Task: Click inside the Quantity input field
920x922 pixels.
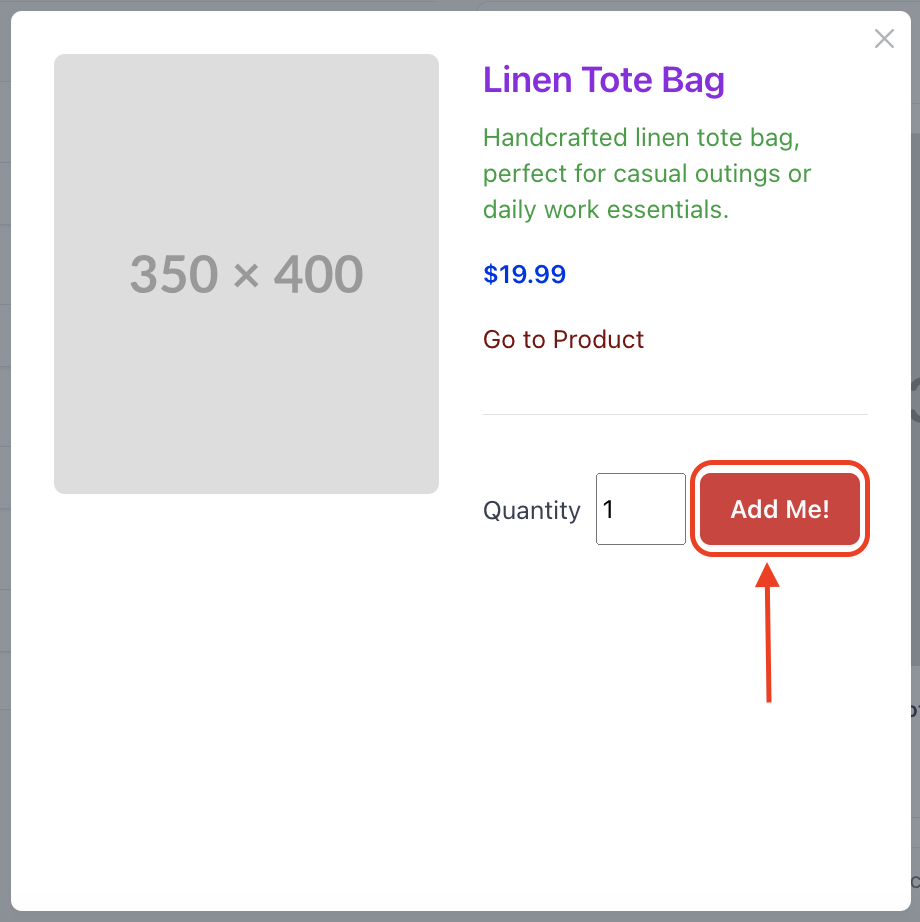Action: click(640, 509)
